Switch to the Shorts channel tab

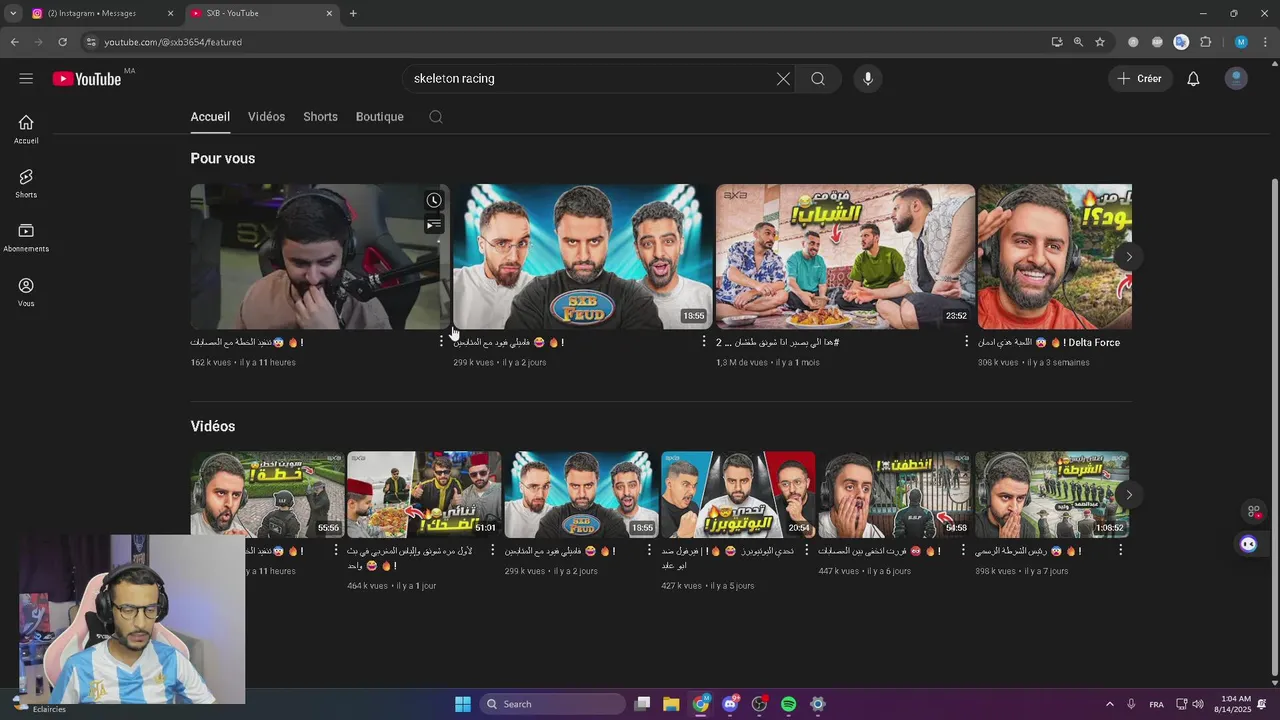[320, 117]
